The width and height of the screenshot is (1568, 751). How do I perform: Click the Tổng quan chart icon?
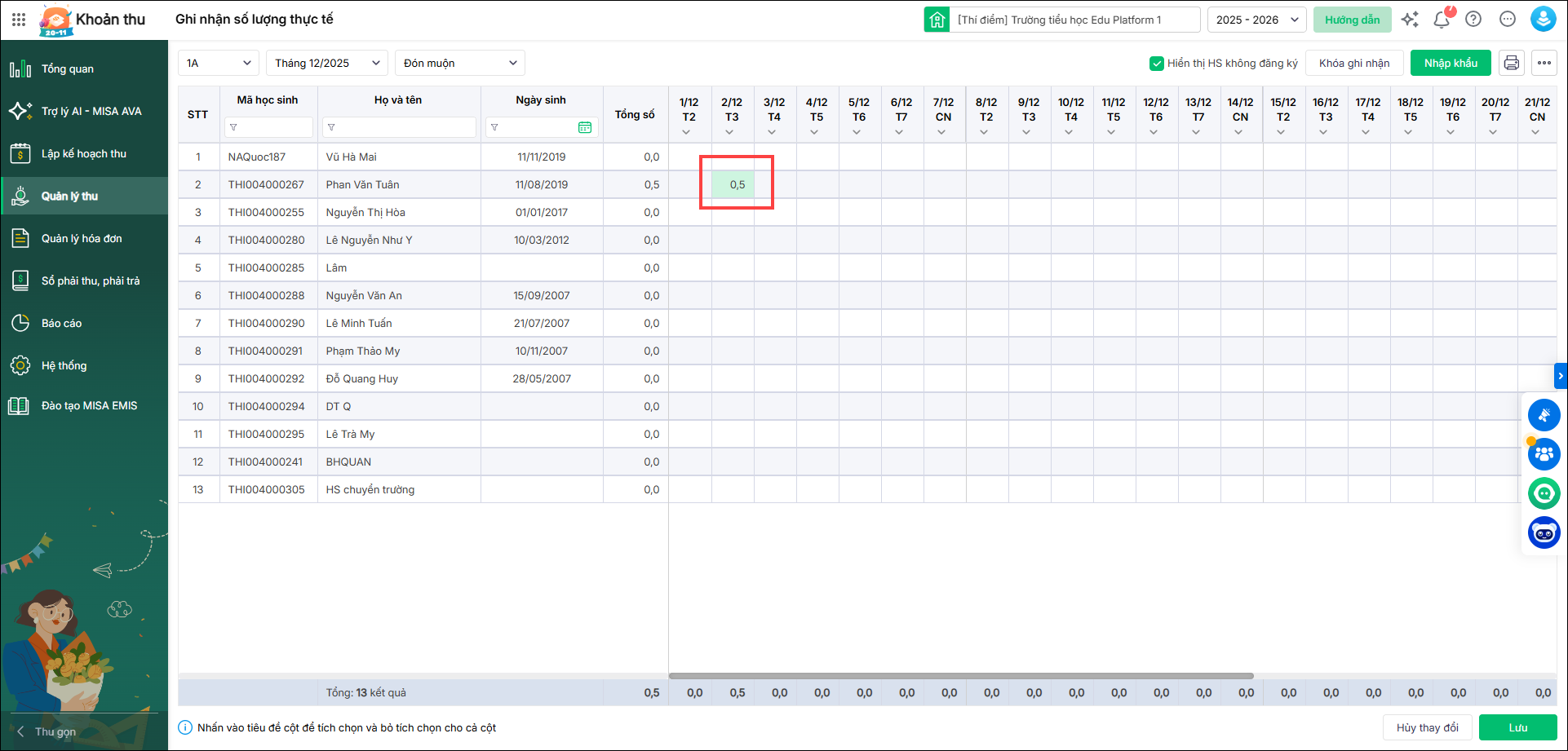(20, 68)
